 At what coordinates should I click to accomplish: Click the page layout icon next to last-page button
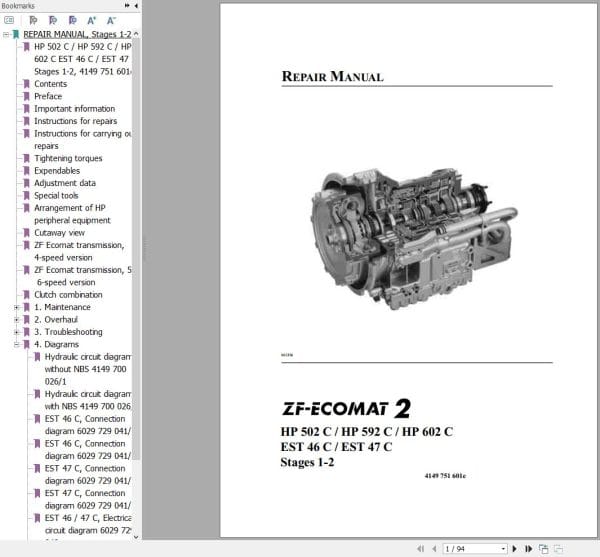click(543, 549)
